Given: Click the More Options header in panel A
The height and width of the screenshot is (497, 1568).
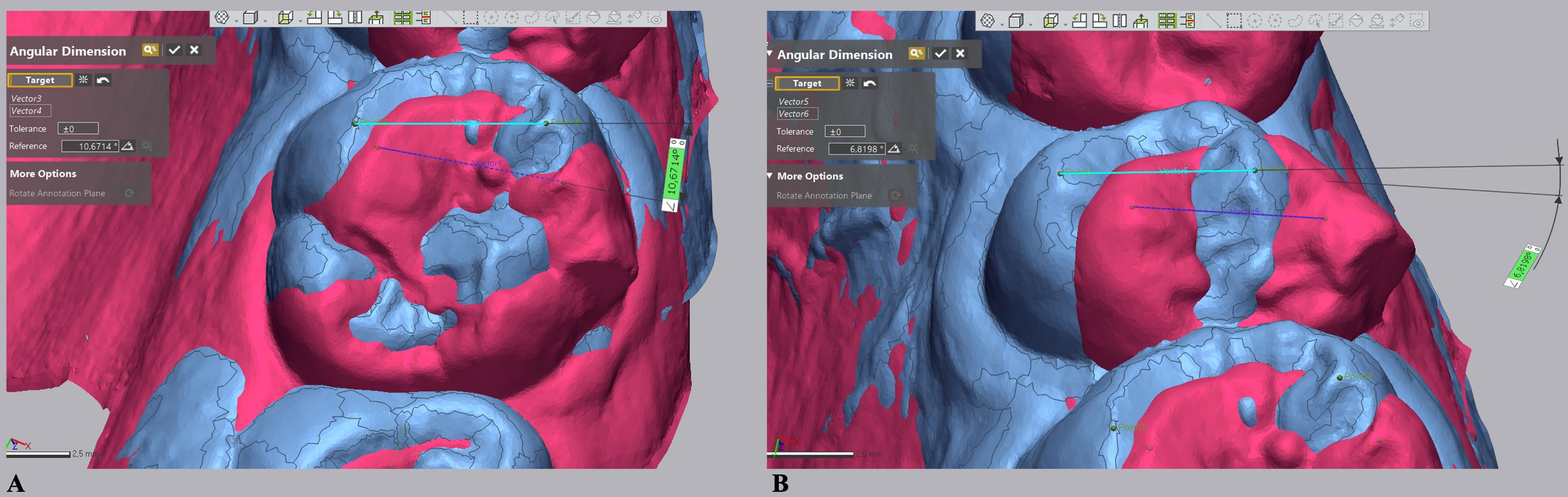Looking at the screenshot, I should pyautogui.click(x=43, y=174).
